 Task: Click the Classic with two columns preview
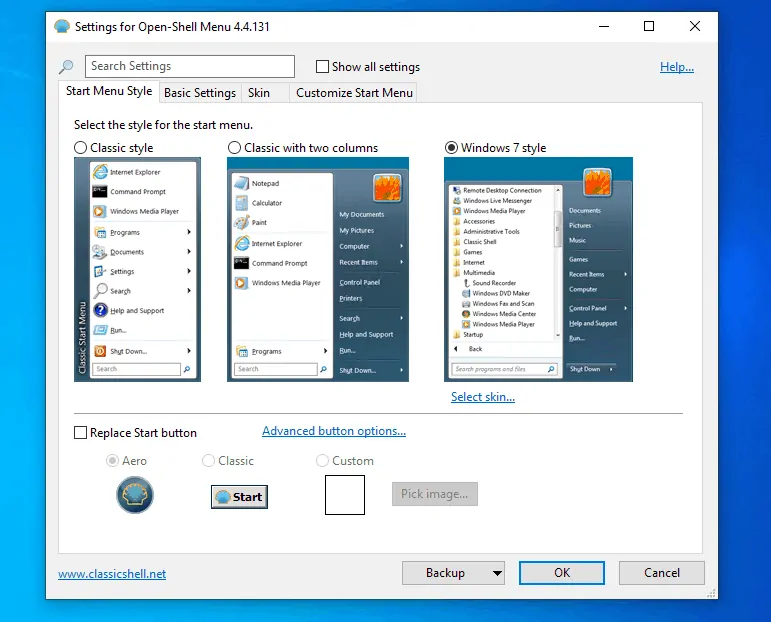tap(318, 269)
